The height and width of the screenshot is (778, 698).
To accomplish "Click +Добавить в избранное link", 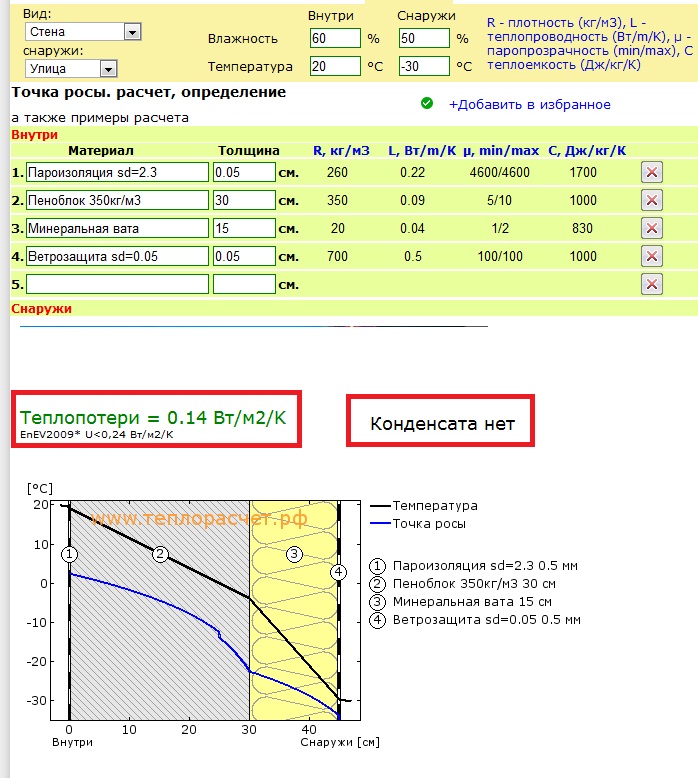I will click(x=529, y=105).
